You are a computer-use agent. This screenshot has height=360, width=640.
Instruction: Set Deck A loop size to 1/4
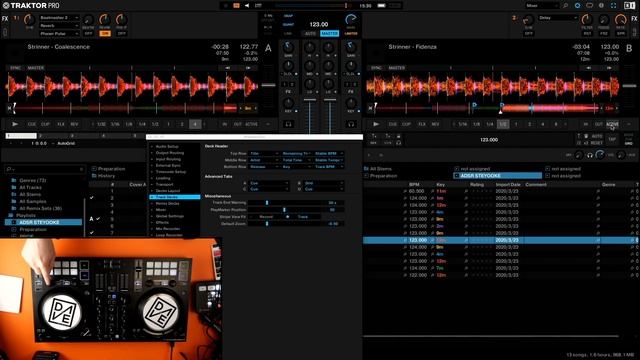142,124
